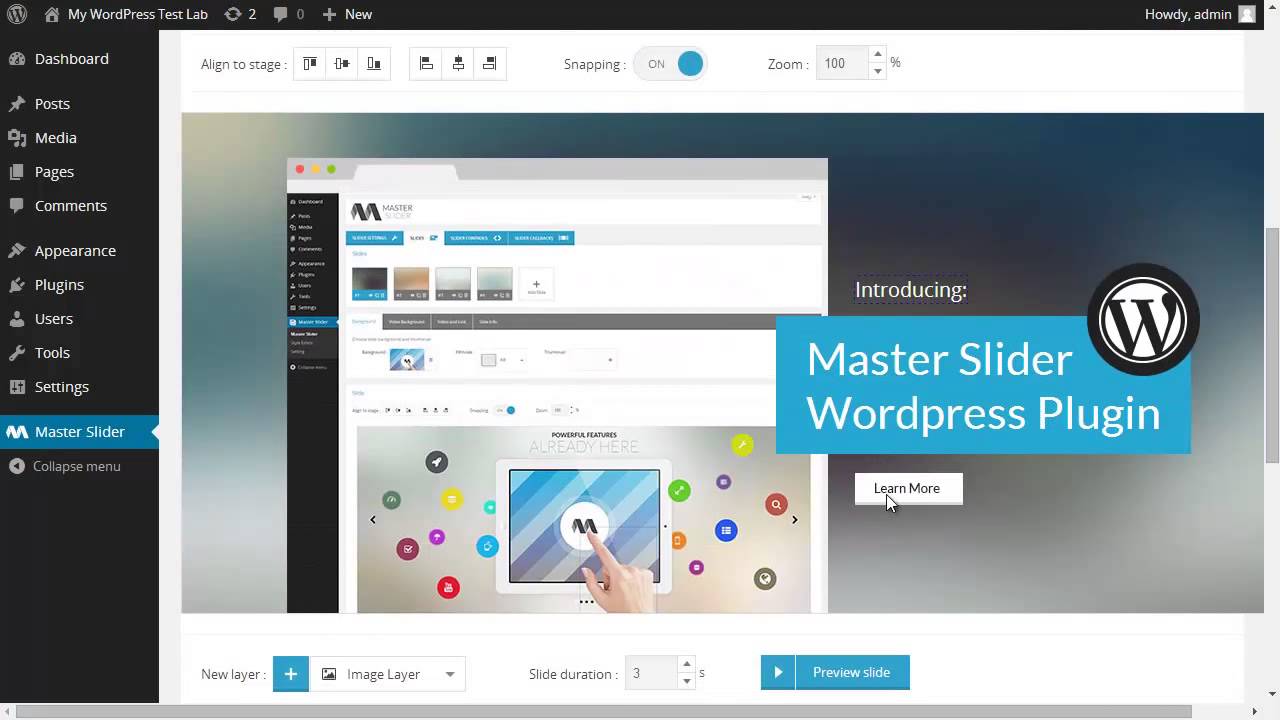This screenshot has height=720, width=1280.
Task: Align layer to stage top
Action: pos(310,64)
